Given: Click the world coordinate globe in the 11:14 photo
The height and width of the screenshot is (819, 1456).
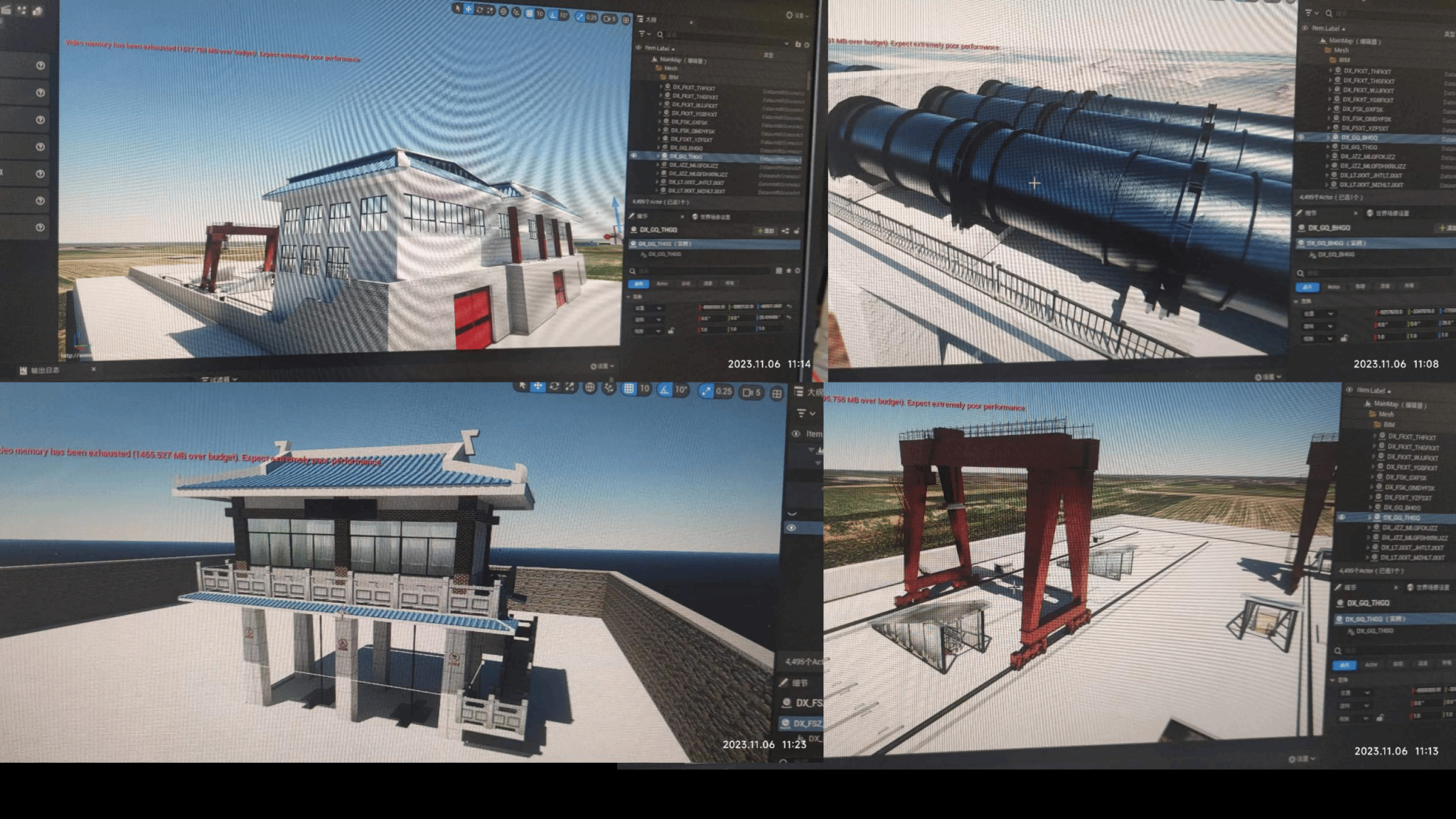Looking at the screenshot, I should (503, 11).
